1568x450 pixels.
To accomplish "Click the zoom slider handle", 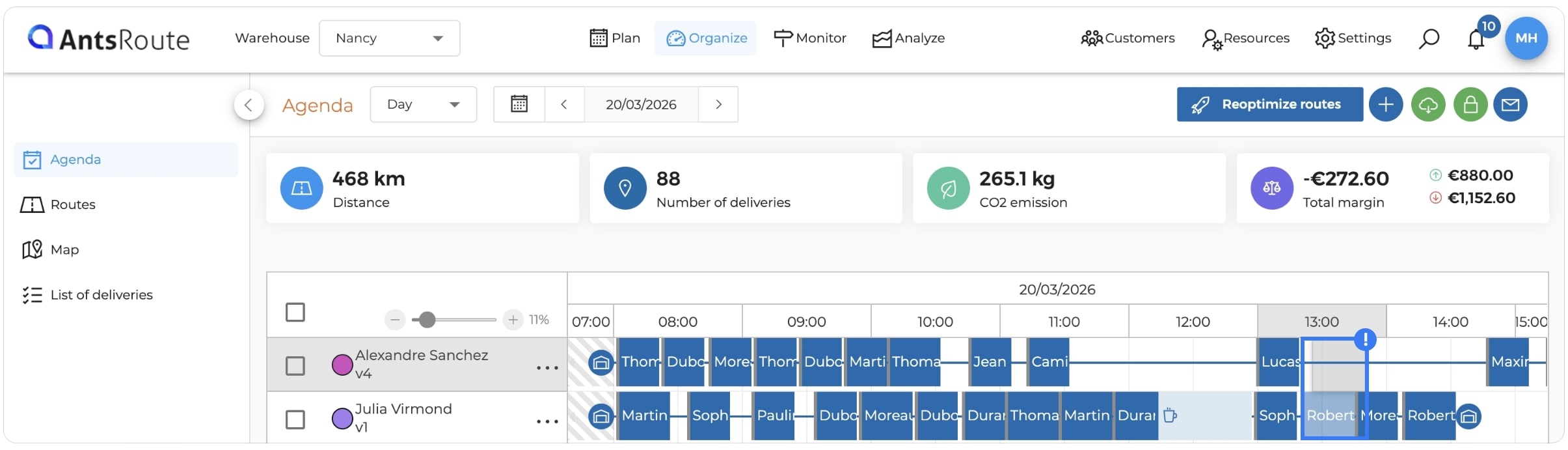I will [x=427, y=320].
